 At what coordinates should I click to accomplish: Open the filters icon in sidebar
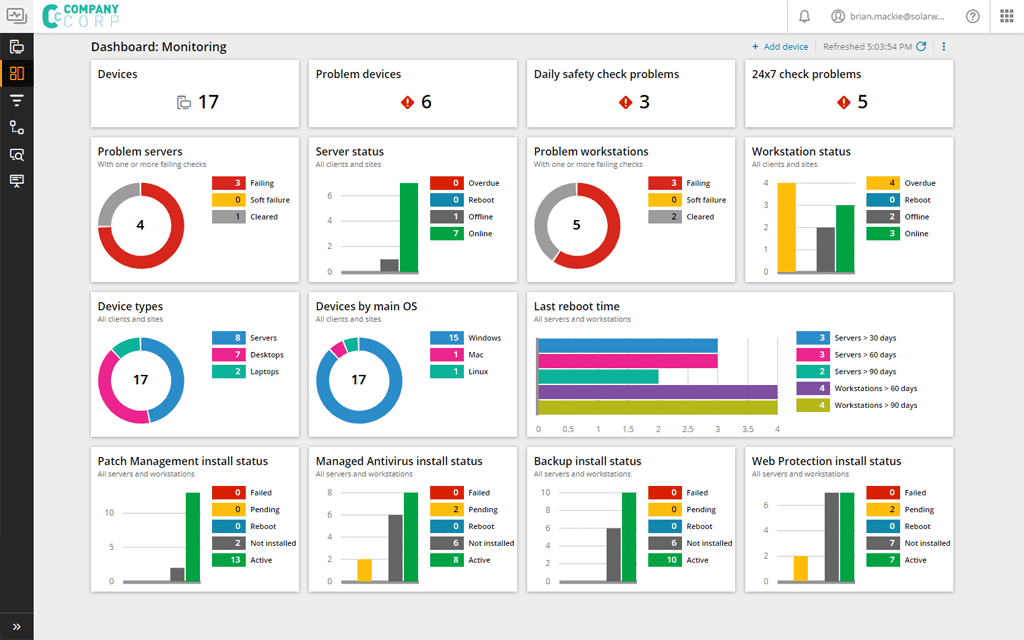(17, 100)
